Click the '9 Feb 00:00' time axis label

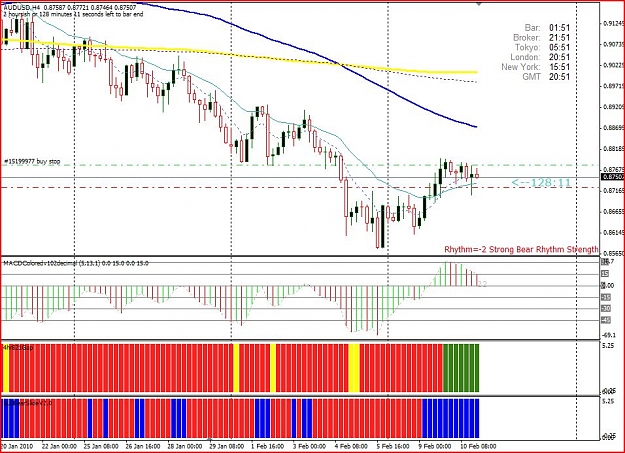(x=435, y=446)
